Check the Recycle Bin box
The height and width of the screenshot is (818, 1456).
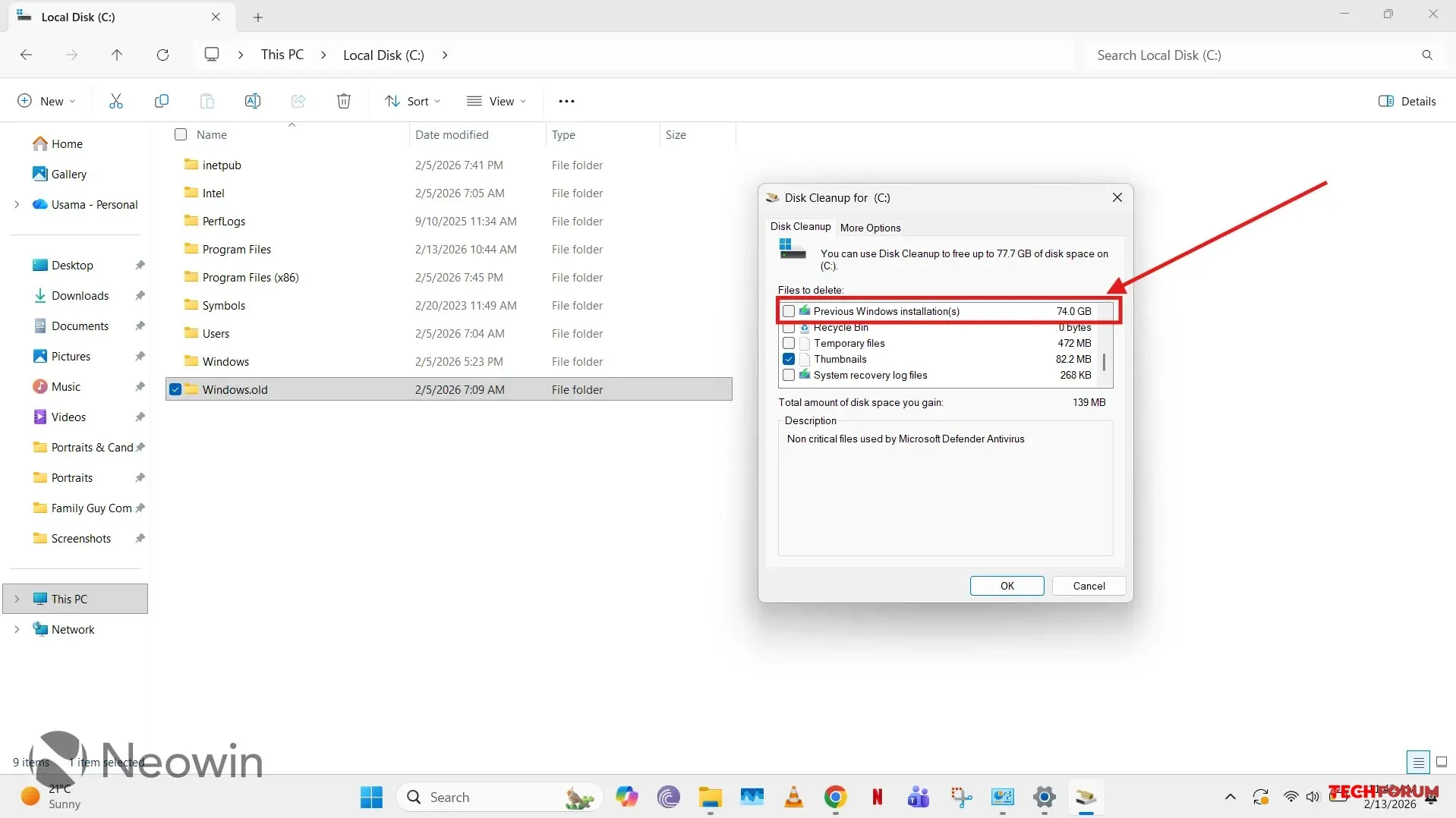tap(789, 328)
